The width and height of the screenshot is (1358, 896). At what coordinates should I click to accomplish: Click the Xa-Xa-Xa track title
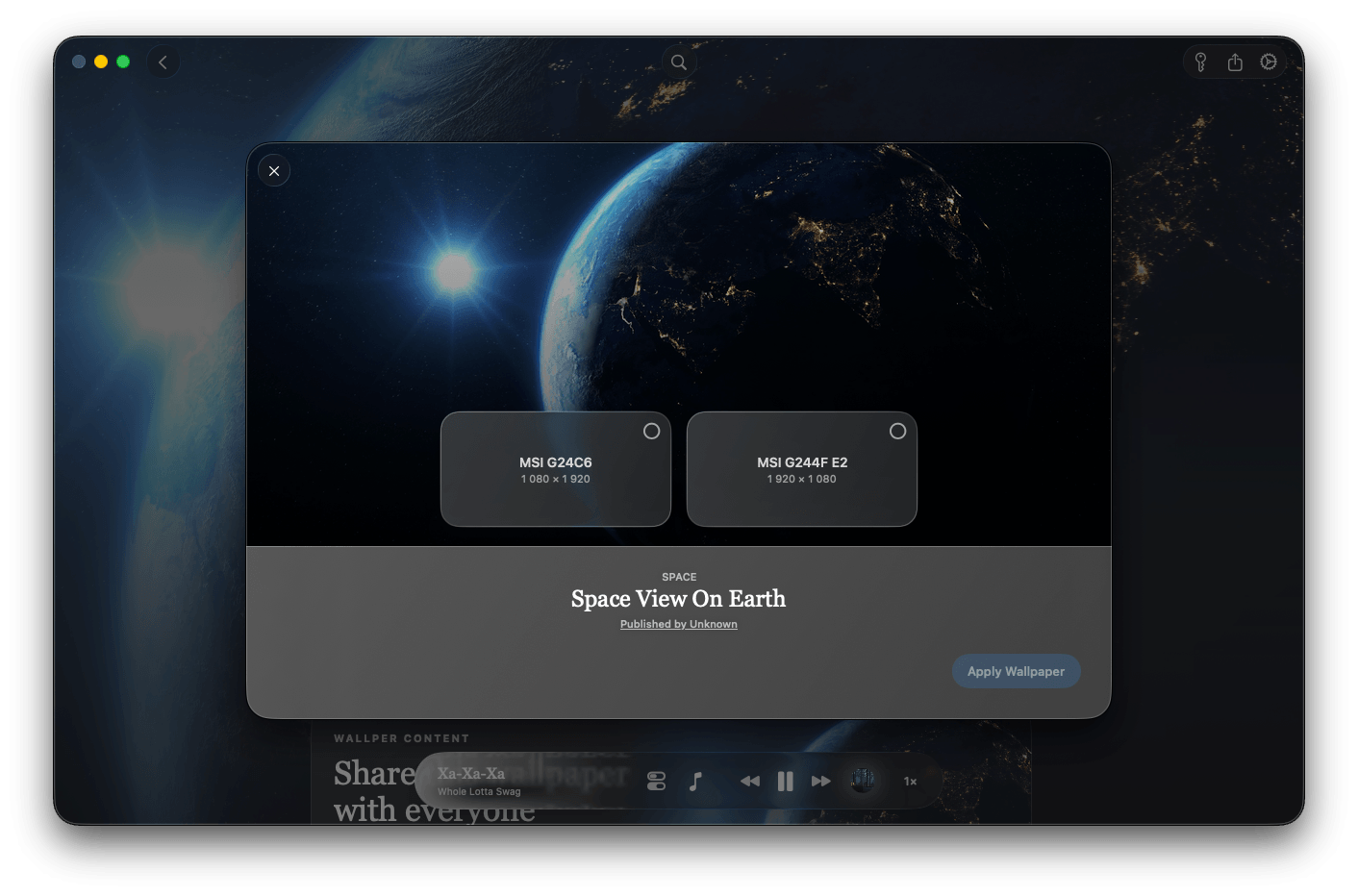point(471,773)
